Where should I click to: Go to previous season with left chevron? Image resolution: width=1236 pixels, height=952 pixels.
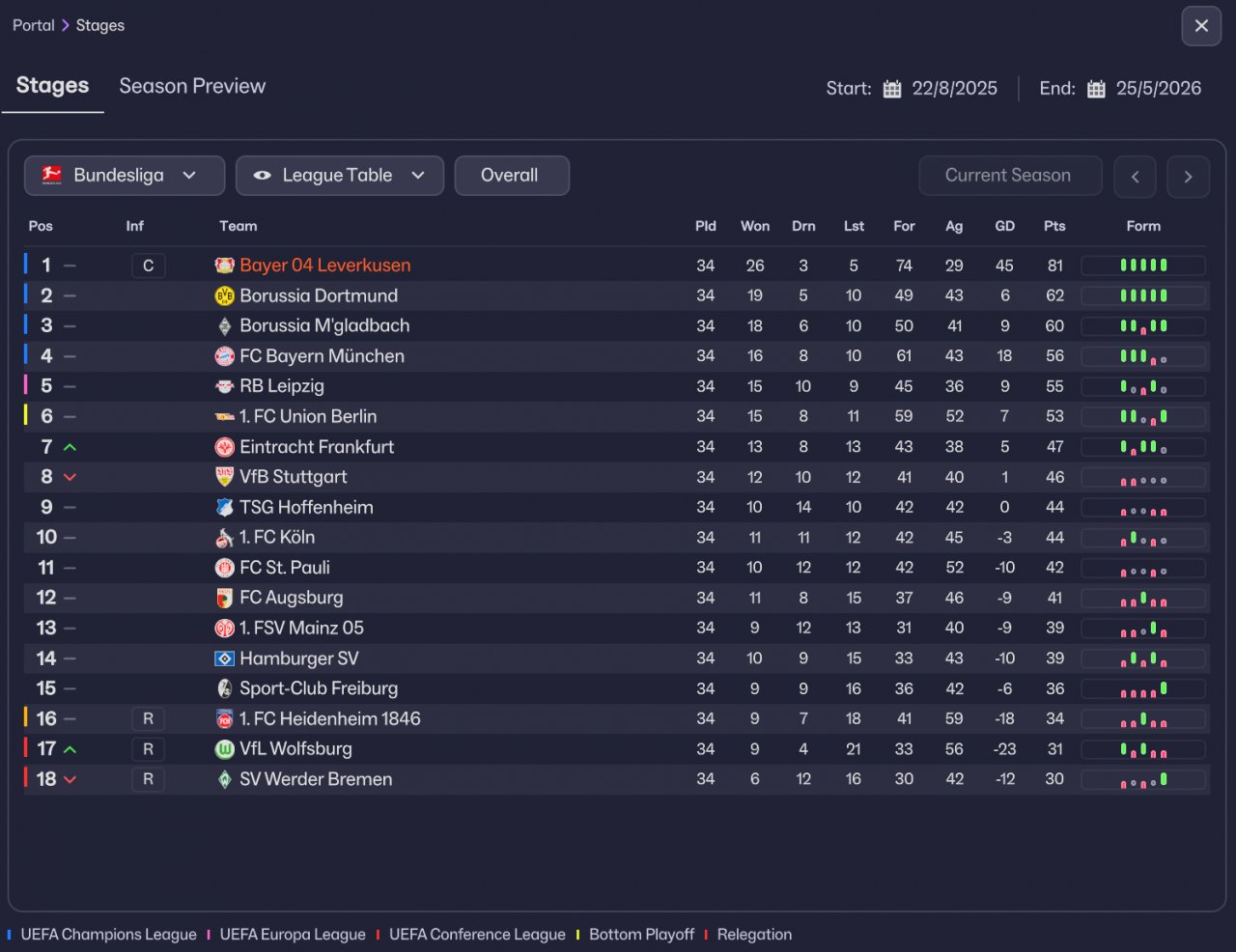[1135, 177]
